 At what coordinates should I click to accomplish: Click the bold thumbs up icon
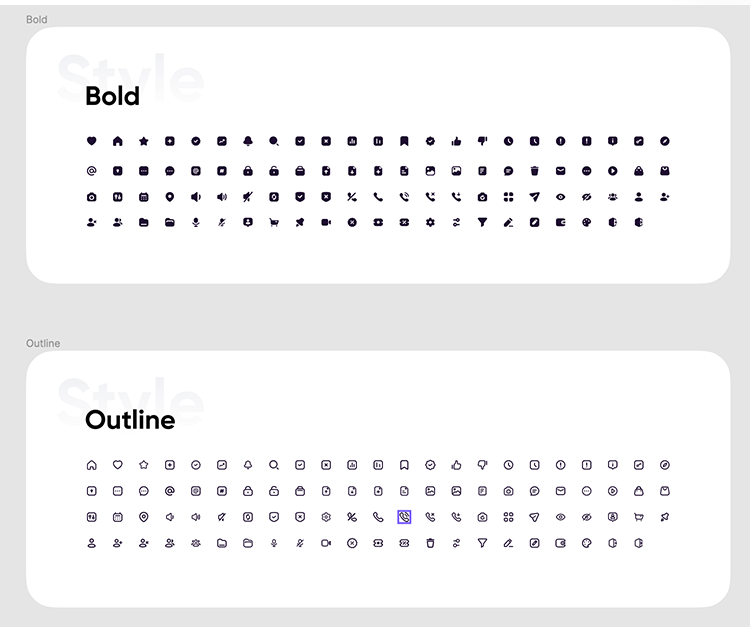[x=456, y=141]
